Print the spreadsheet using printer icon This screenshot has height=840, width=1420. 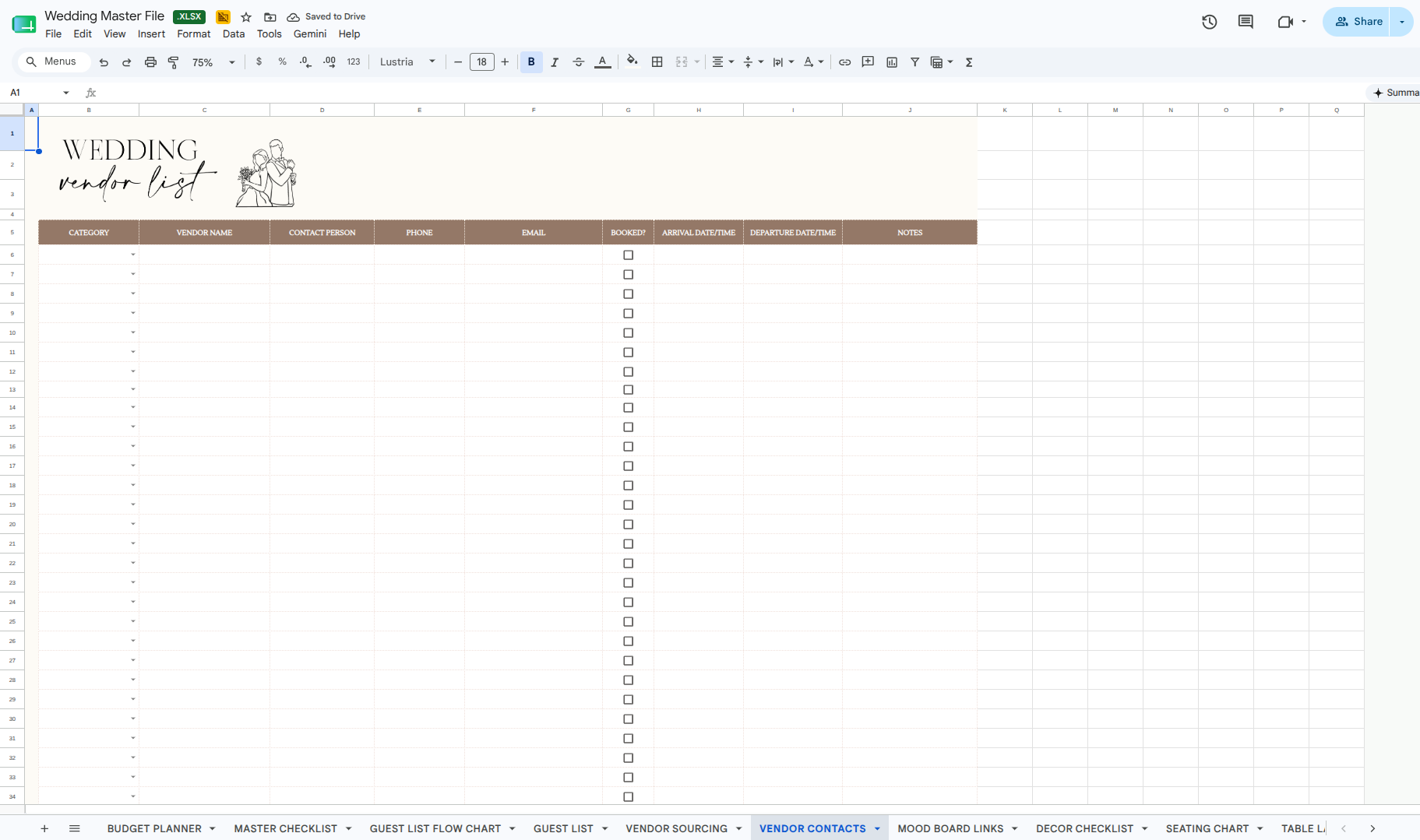(150, 62)
